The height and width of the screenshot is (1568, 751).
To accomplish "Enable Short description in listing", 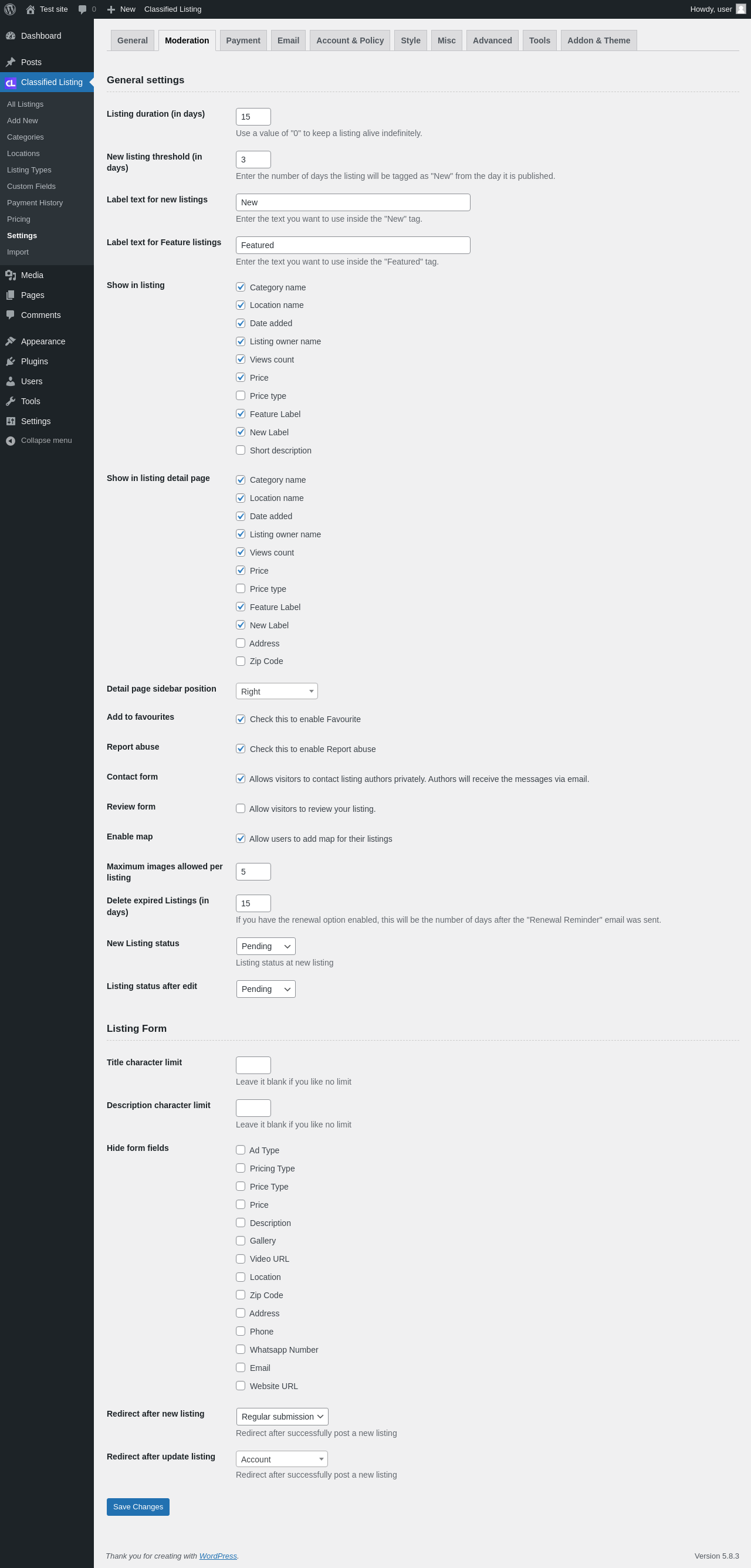I will [x=241, y=451].
